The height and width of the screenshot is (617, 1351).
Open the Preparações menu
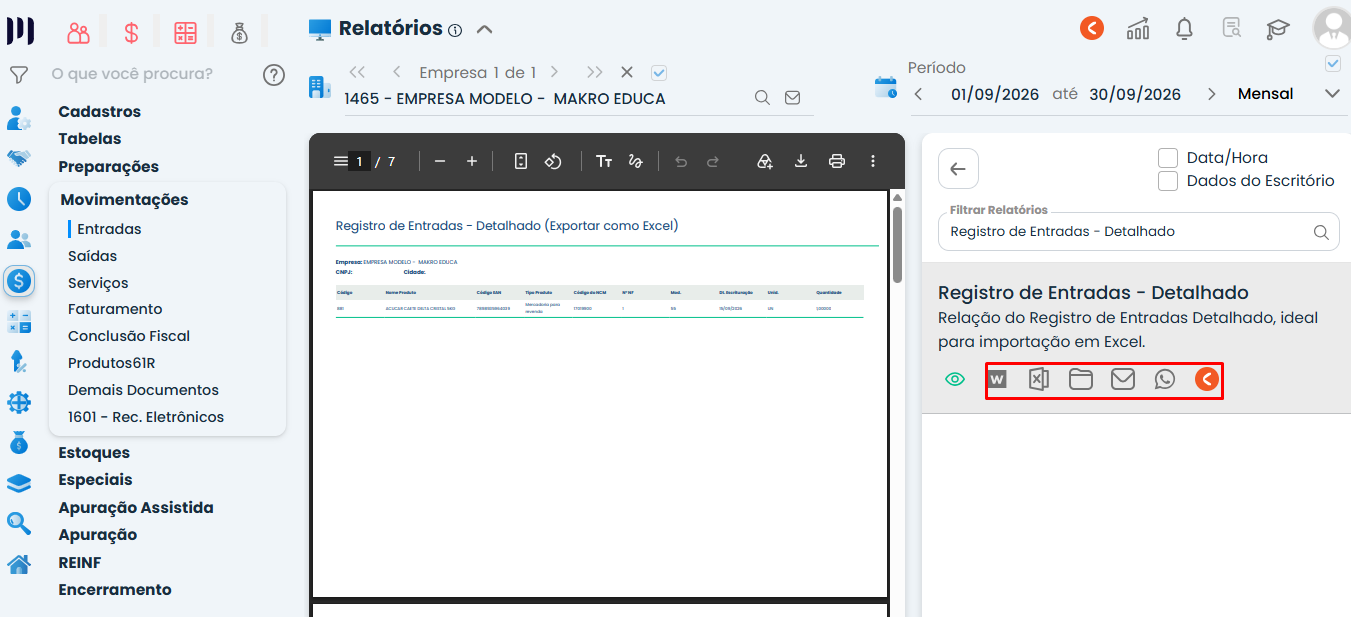(x=108, y=167)
